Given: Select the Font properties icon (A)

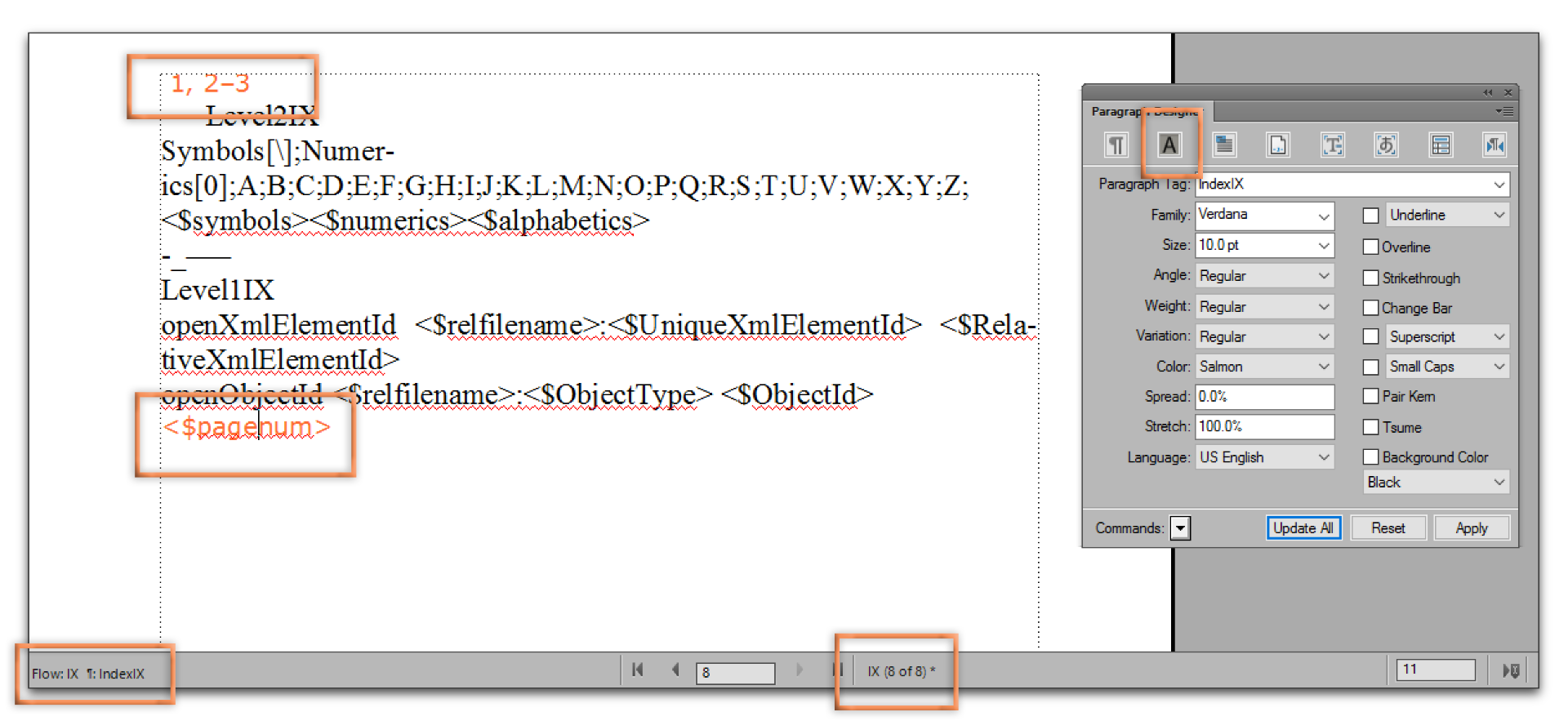Looking at the screenshot, I should [1169, 145].
